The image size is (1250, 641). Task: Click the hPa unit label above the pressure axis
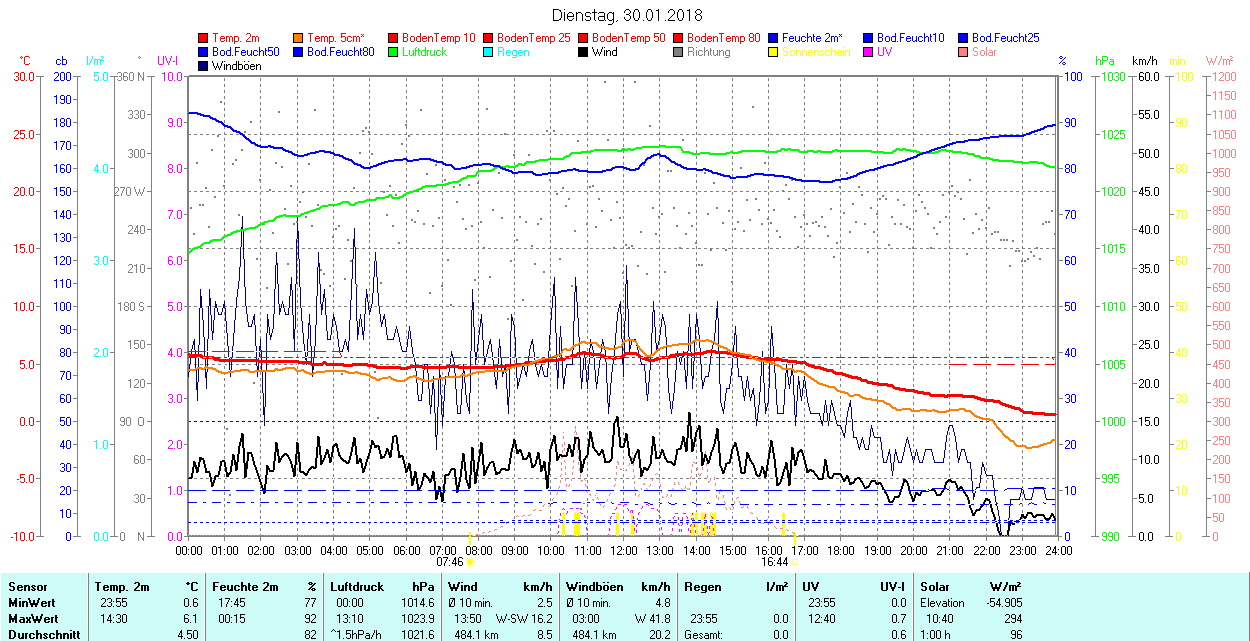[1105, 61]
